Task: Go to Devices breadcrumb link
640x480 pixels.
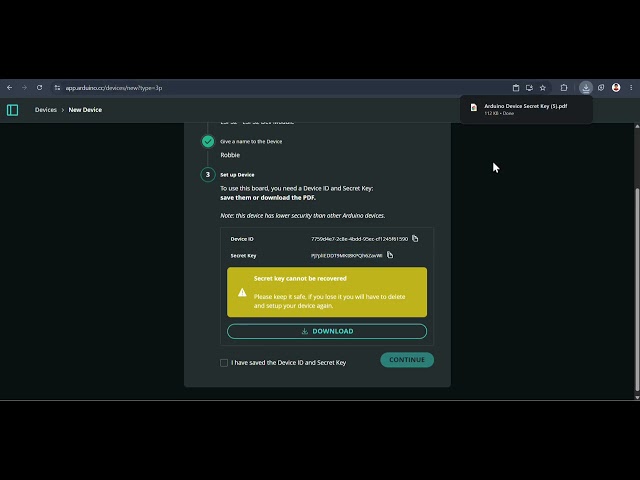Action: 46,110
